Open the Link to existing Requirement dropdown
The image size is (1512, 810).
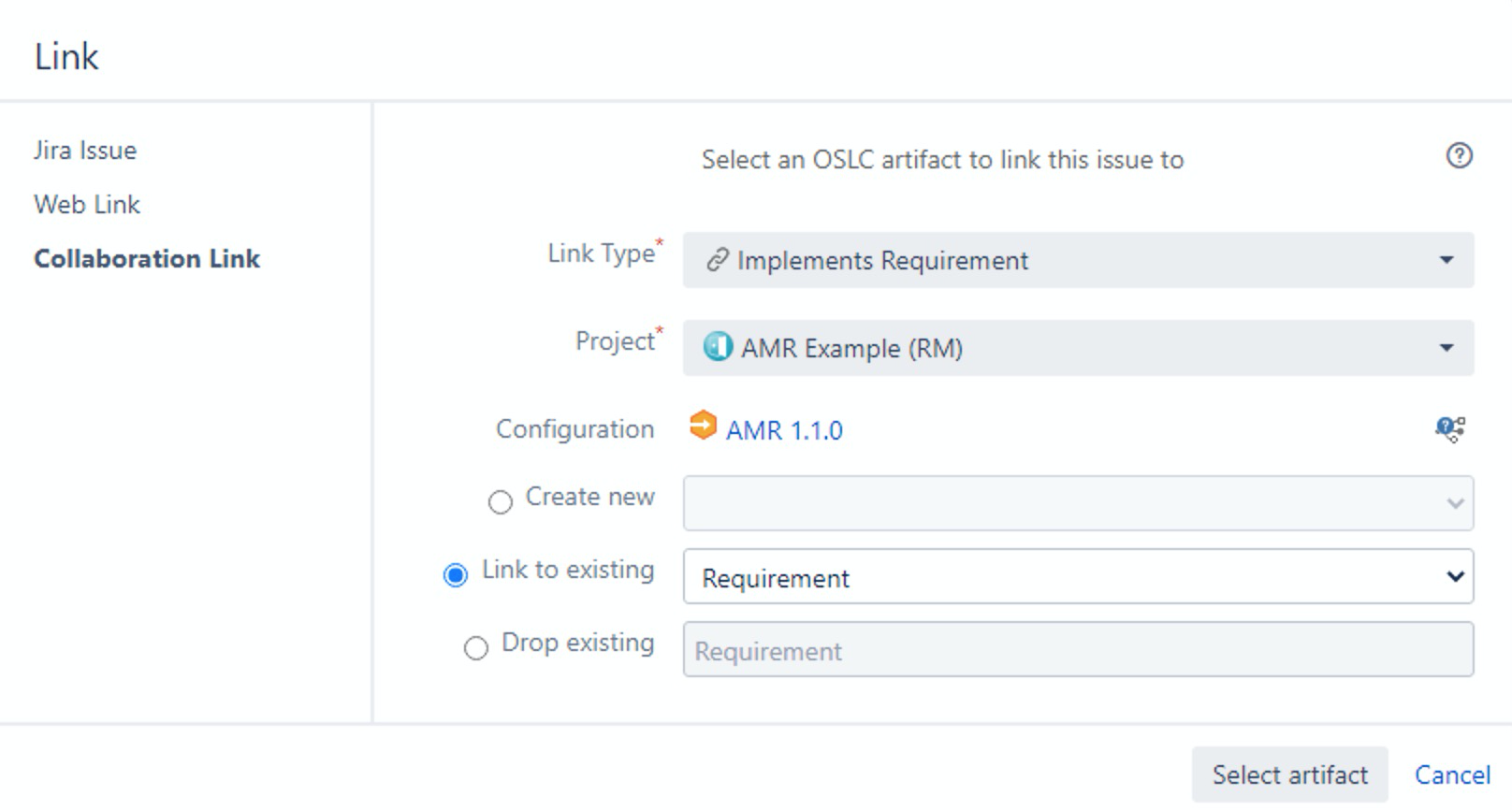(x=1078, y=576)
